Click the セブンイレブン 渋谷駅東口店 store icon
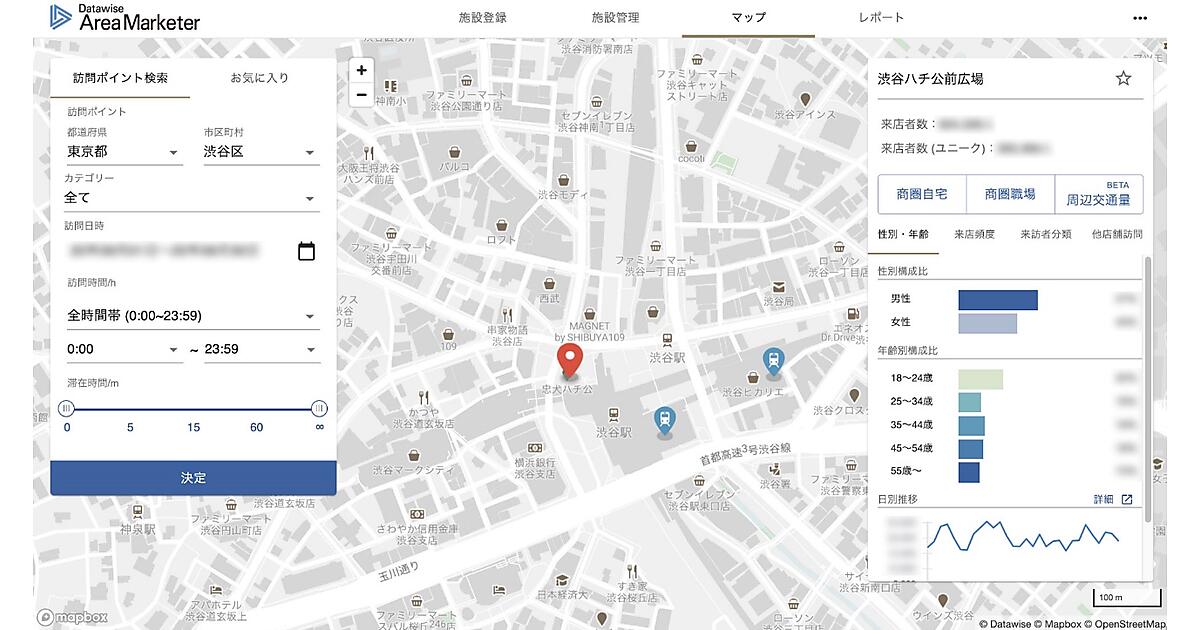 (700, 479)
